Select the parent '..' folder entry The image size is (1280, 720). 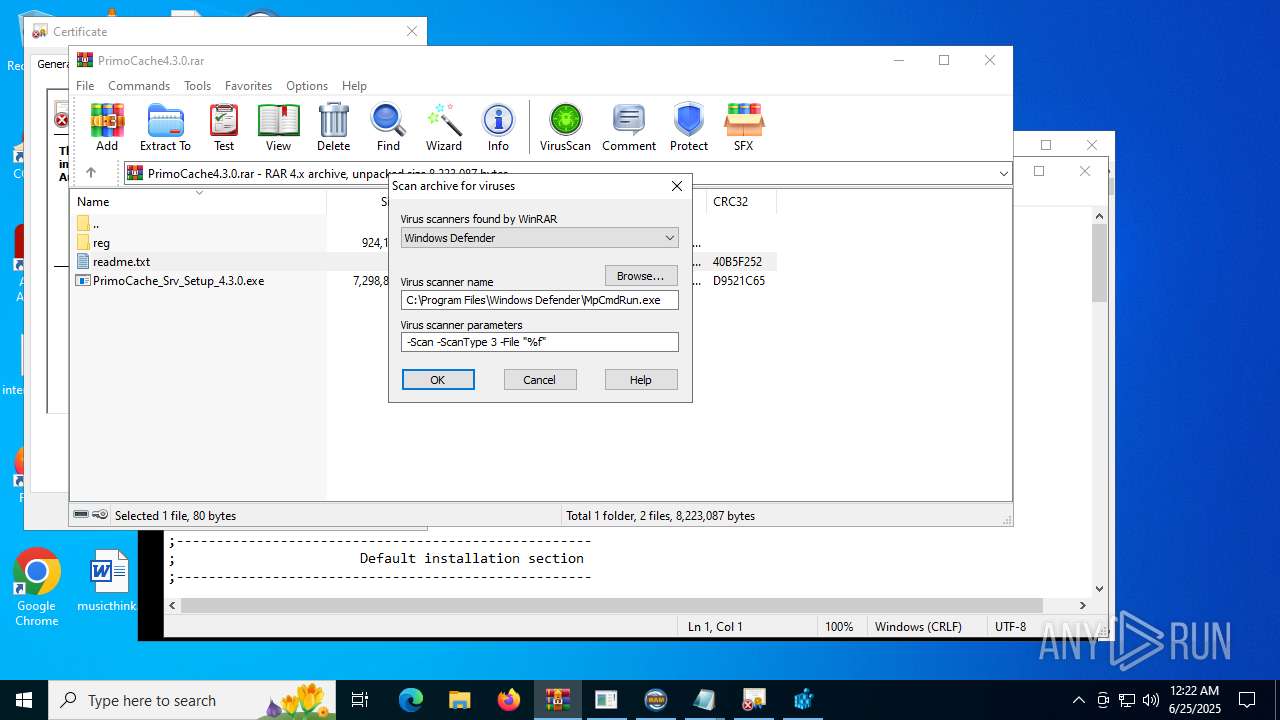click(95, 224)
